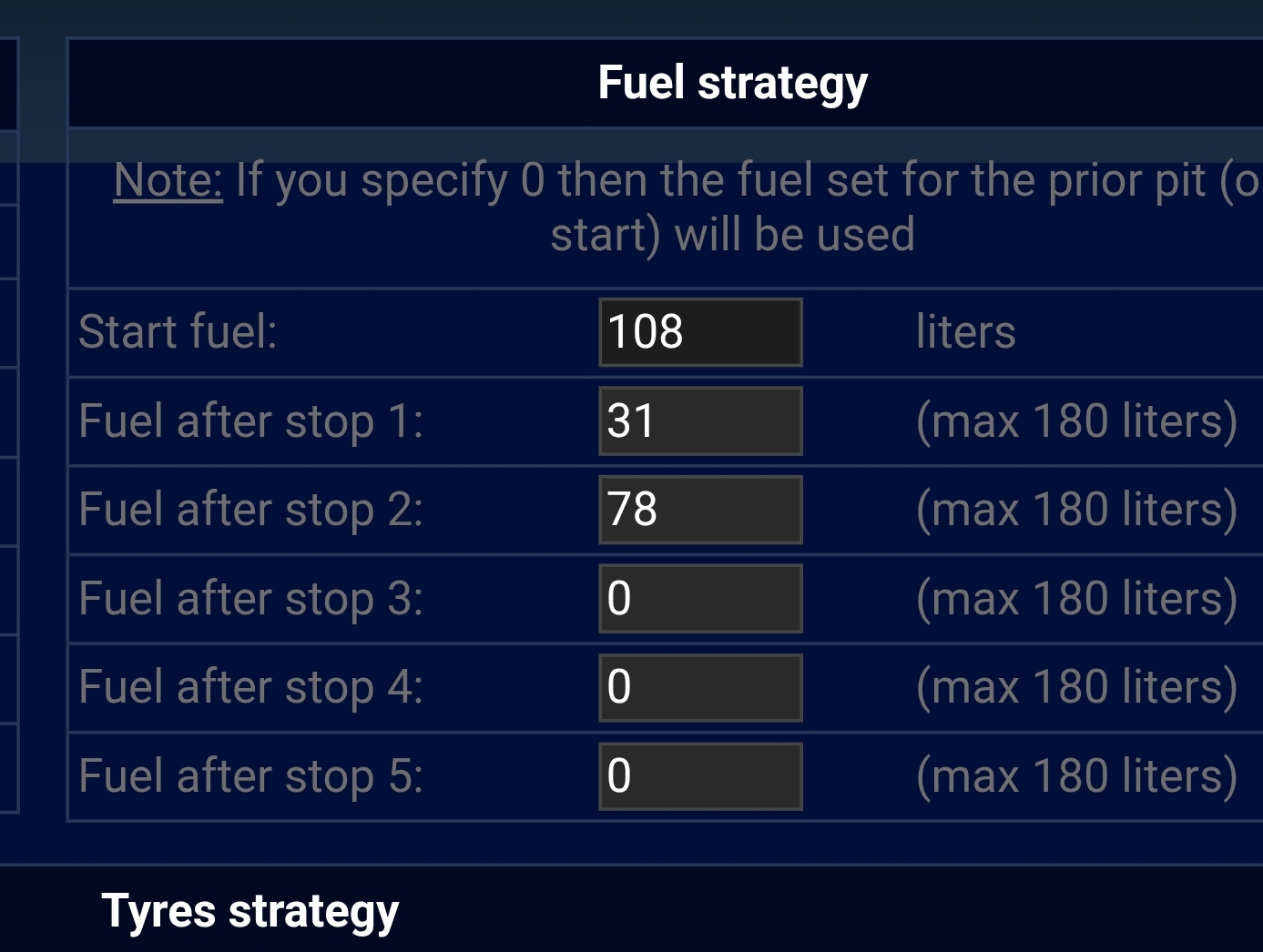Click the 'Start fuel:' label

(178, 332)
